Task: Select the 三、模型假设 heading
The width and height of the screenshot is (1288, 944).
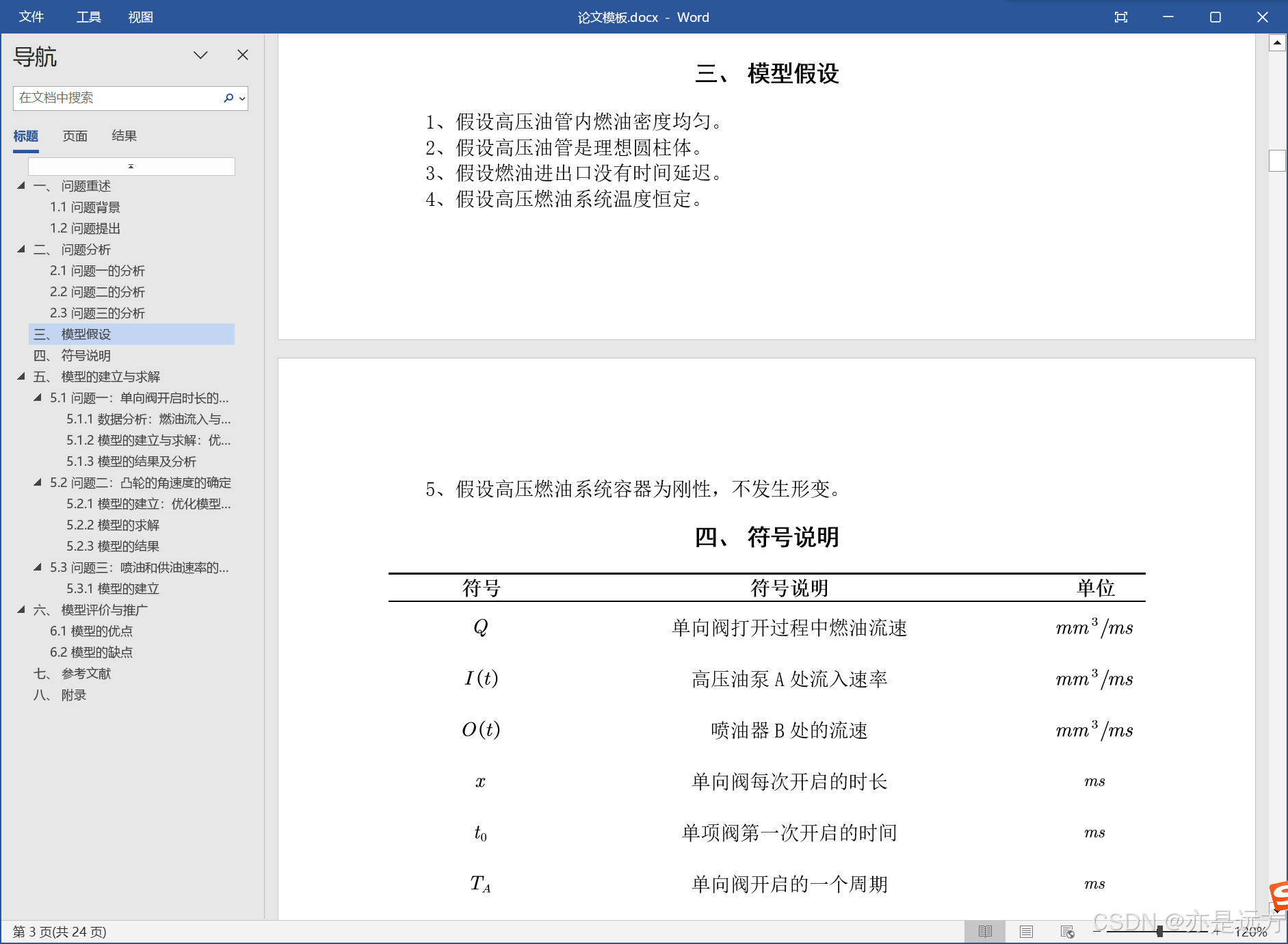Action: point(131,335)
